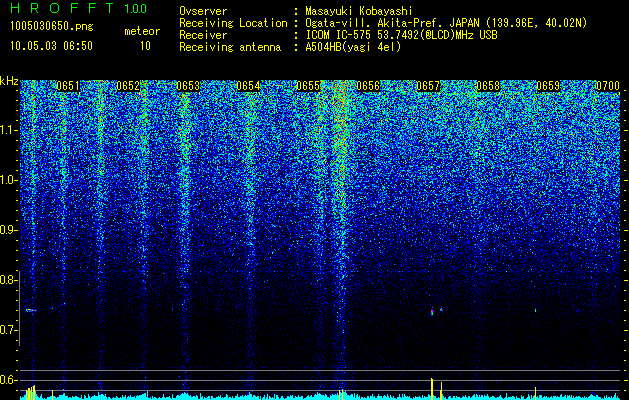Select the file name 1005030650.png
Screen dimensions: 629x400
coord(52,26)
